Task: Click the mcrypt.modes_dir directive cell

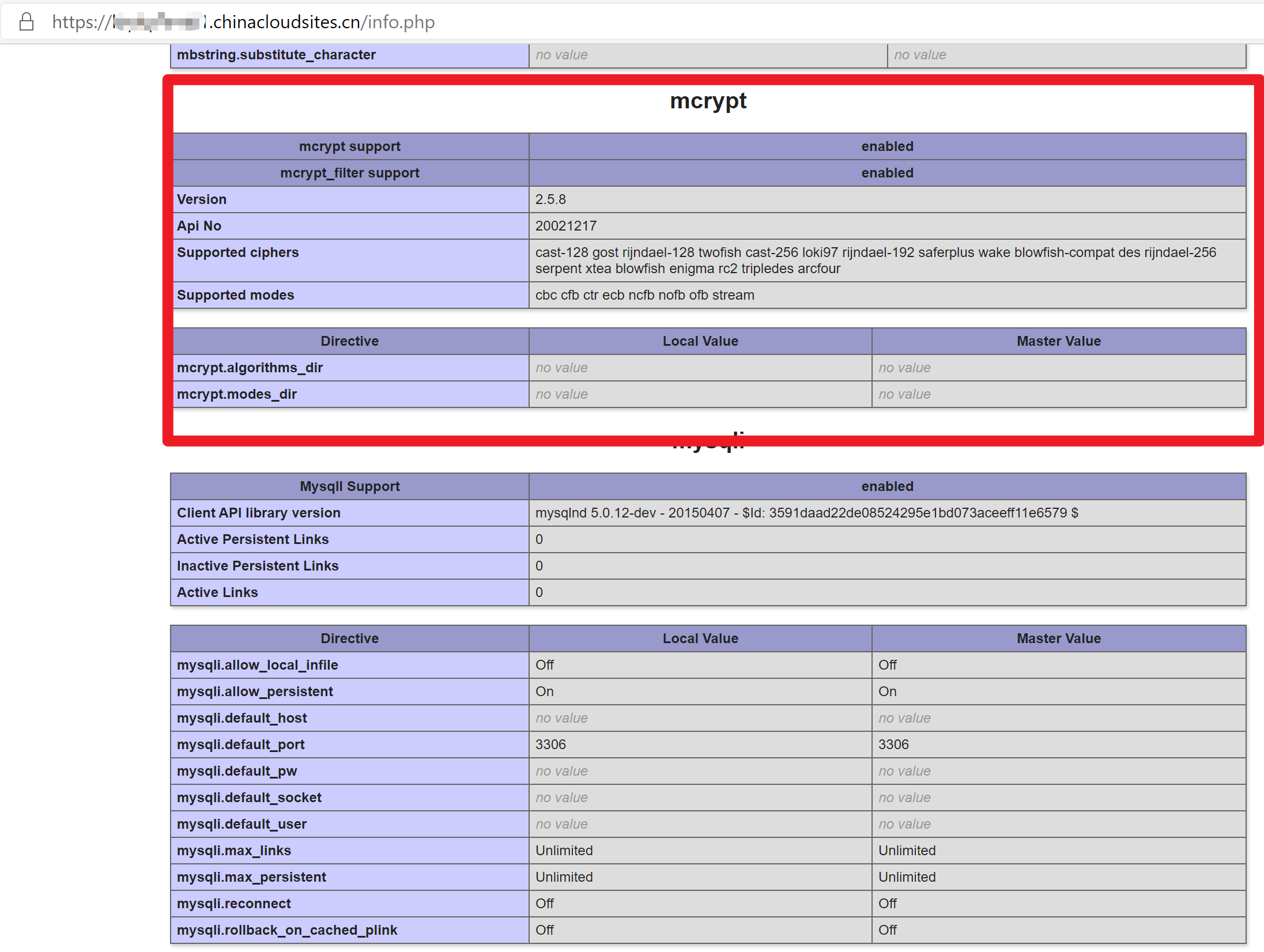Action: coord(236,394)
